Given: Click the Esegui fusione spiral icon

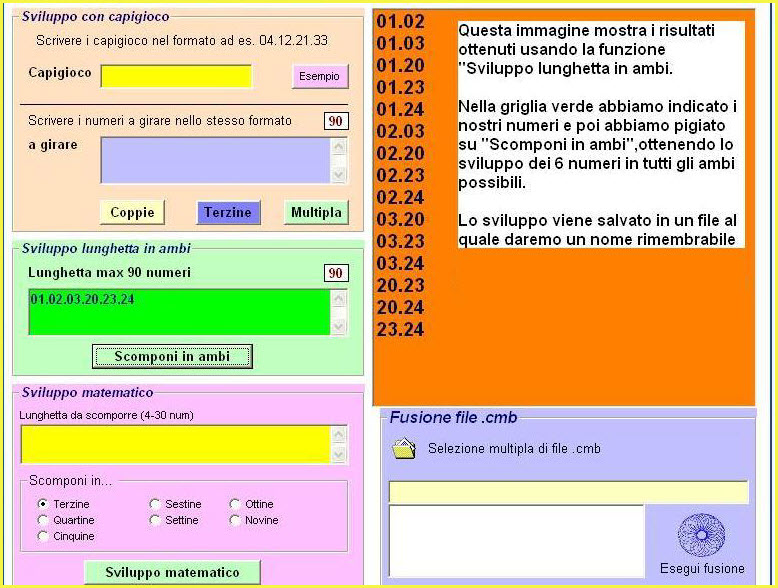Looking at the screenshot, I should tap(701, 535).
